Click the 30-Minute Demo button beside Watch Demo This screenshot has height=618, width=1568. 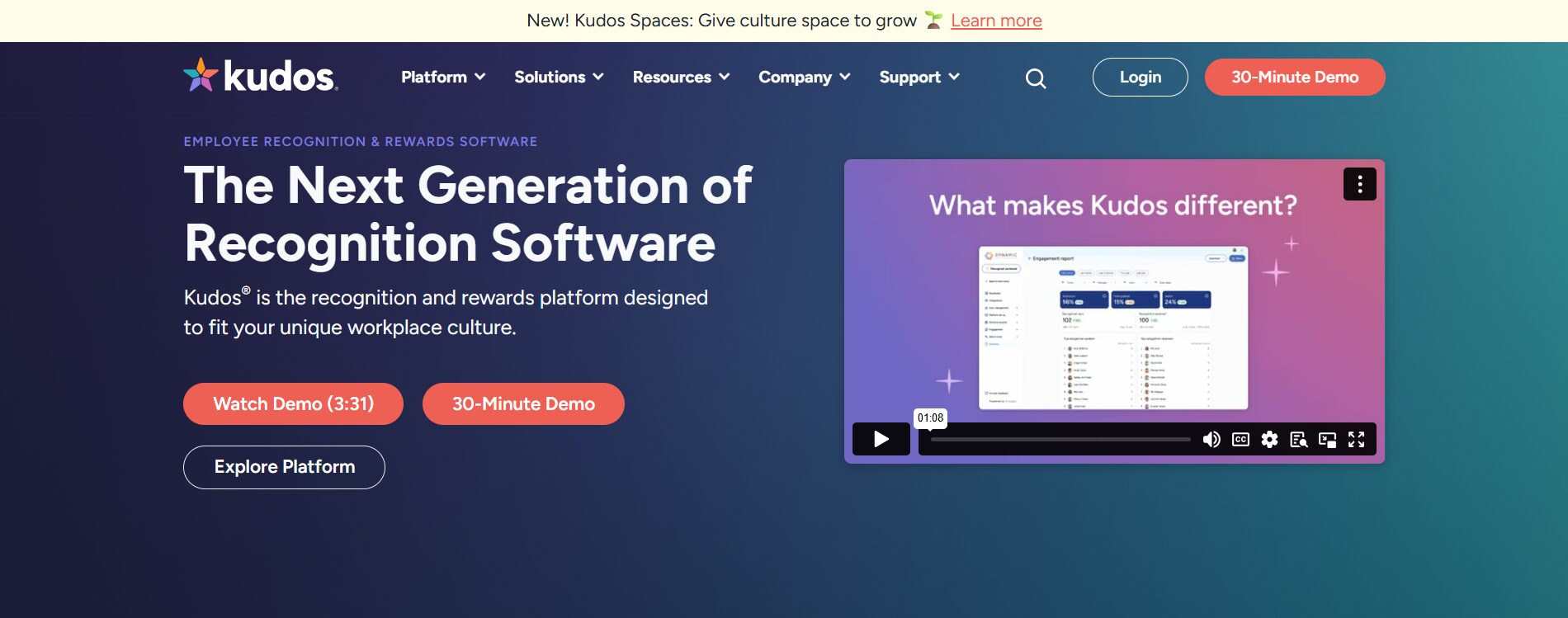tap(523, 403)
